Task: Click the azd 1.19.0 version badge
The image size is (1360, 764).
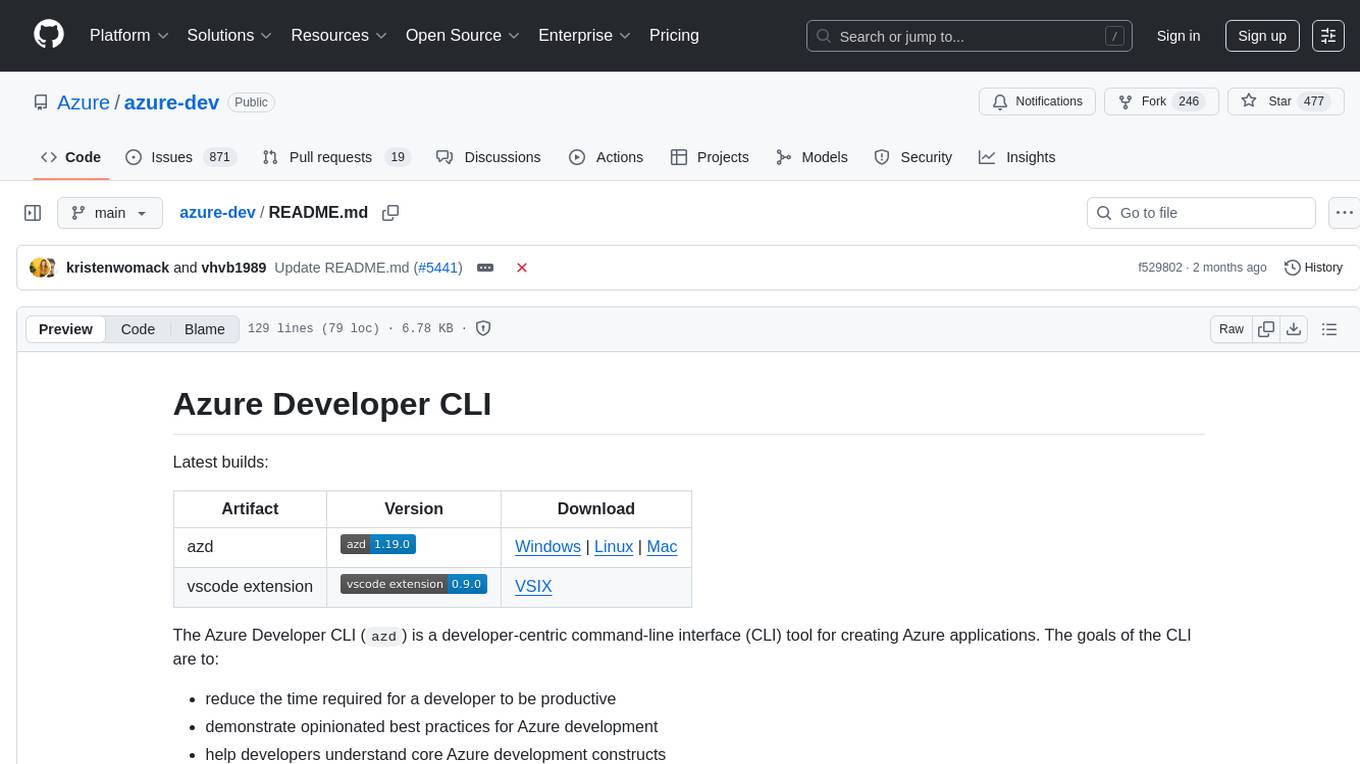Action: (x=378, y=544)
